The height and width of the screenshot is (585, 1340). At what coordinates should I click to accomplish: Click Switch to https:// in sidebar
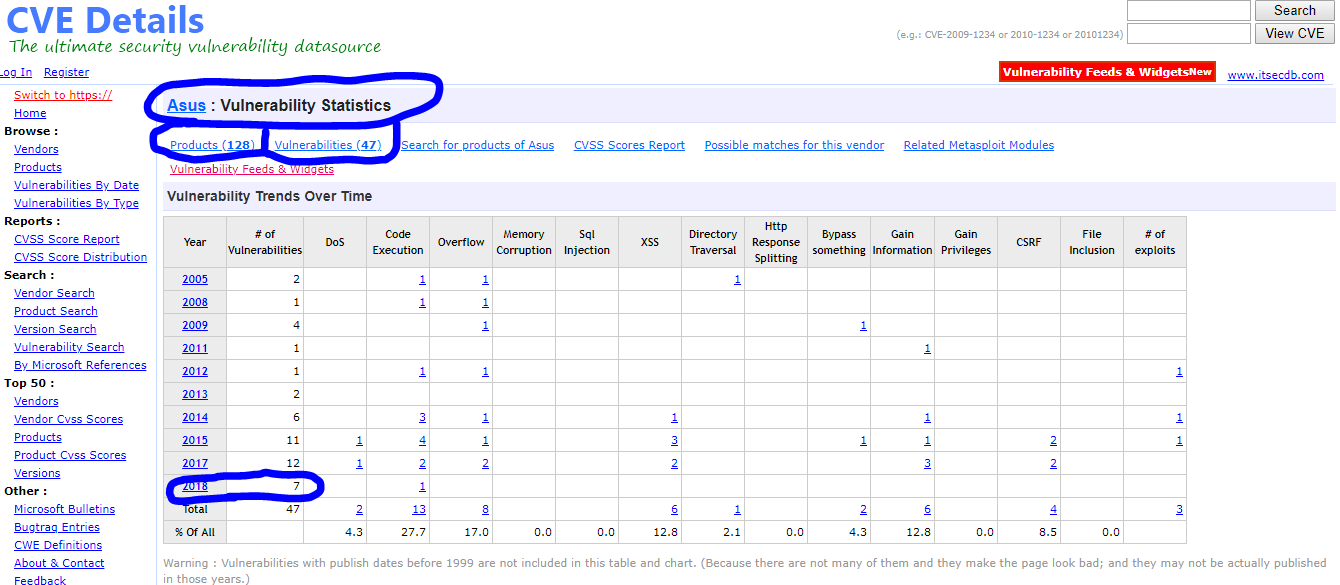pyautogui.click(x=63, y=95)
